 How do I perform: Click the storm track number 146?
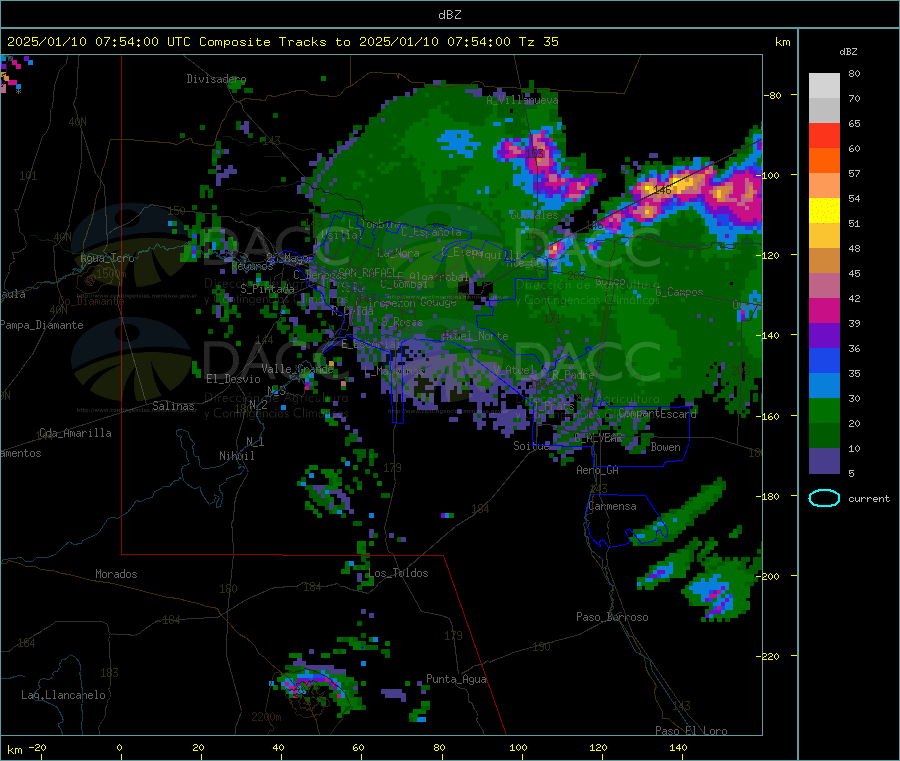point(662,190)
